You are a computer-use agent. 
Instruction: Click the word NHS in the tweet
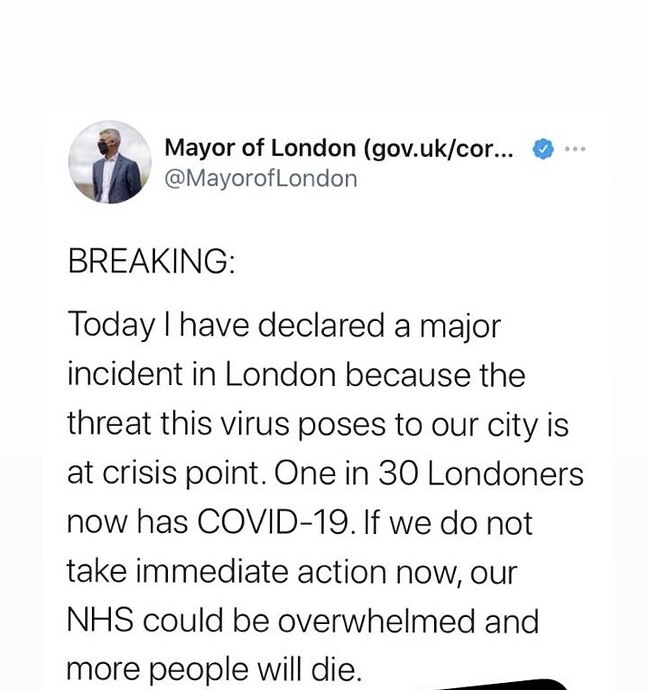tap(100, 620)
